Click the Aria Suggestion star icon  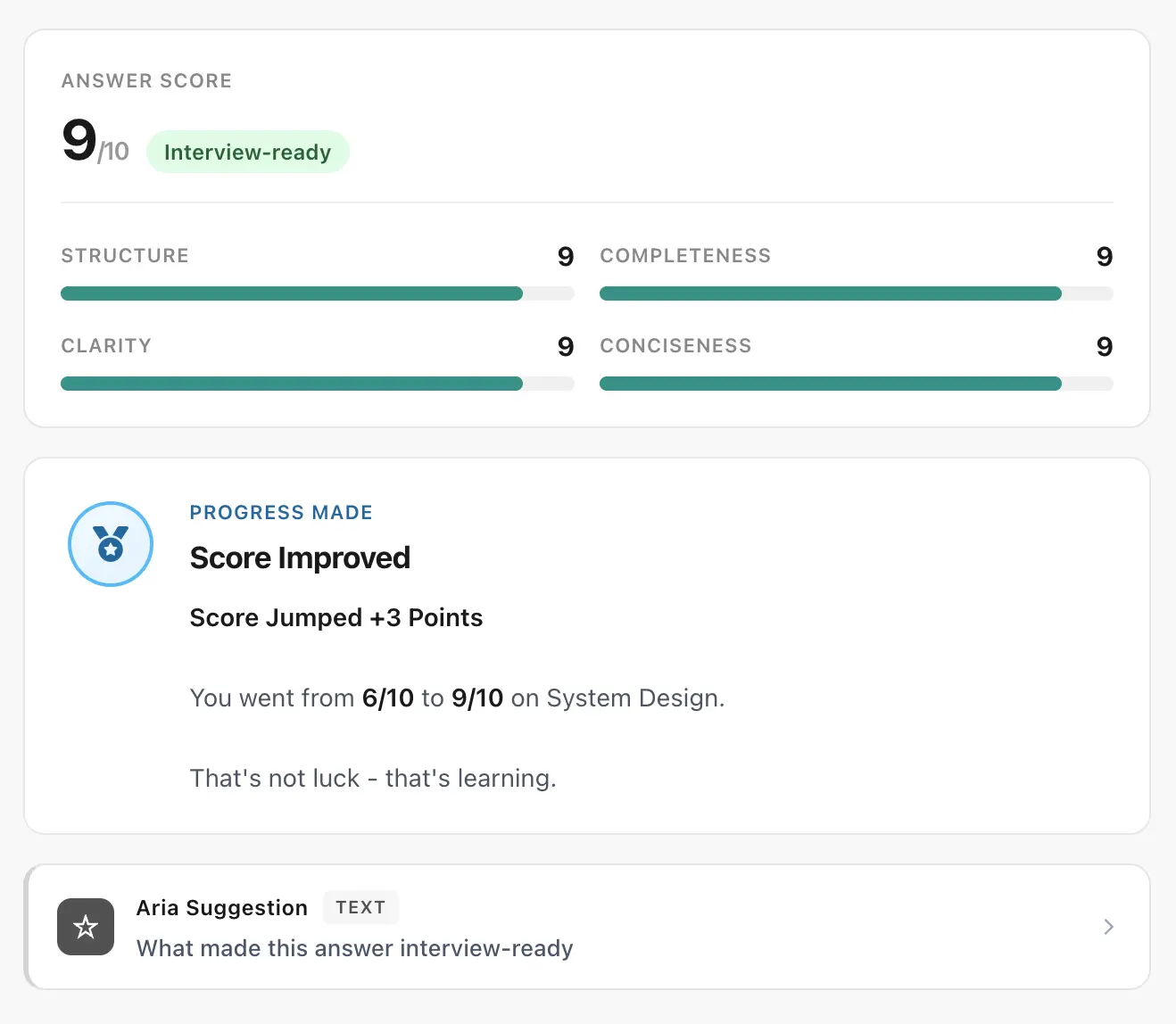pyautogui.click(x=86, y=927)
